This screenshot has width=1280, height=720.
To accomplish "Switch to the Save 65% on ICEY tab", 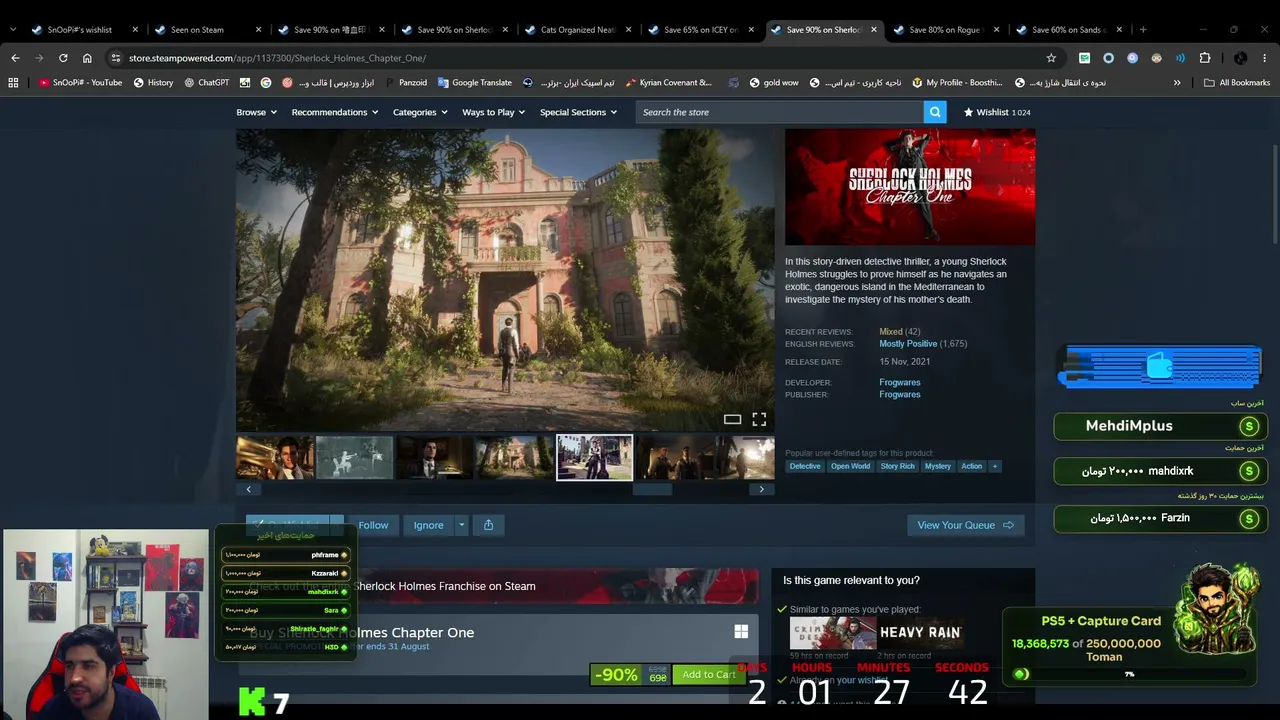I will point(701,30).
